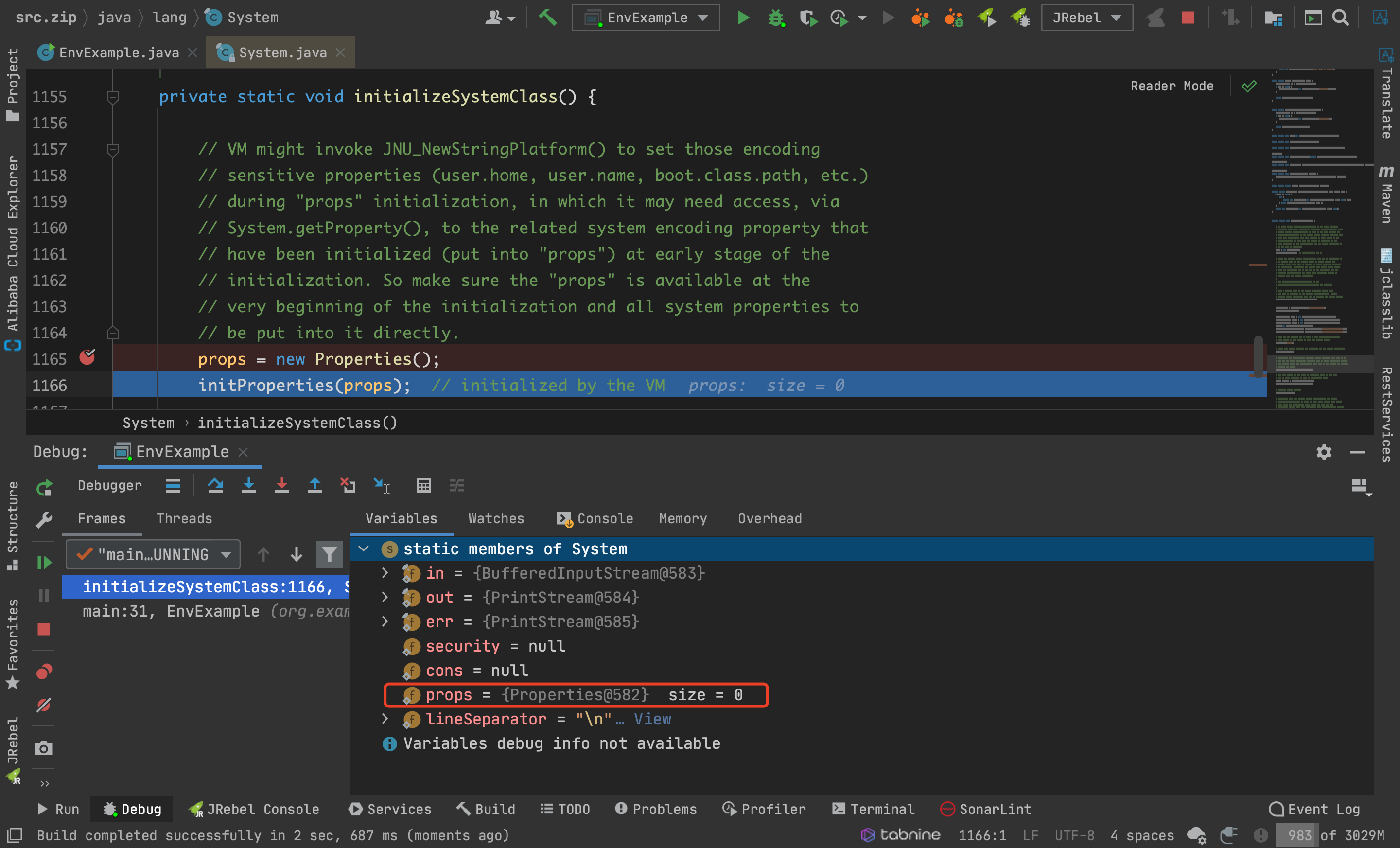Image resolution: width=1400 pixels, height=848 pixels.
Task: Toggle the breakpoint on line 1165
Action: point(87,358)
